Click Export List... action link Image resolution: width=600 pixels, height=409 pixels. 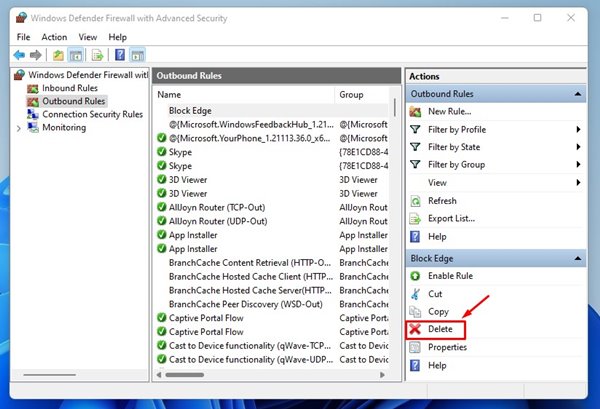click(451, 218)
